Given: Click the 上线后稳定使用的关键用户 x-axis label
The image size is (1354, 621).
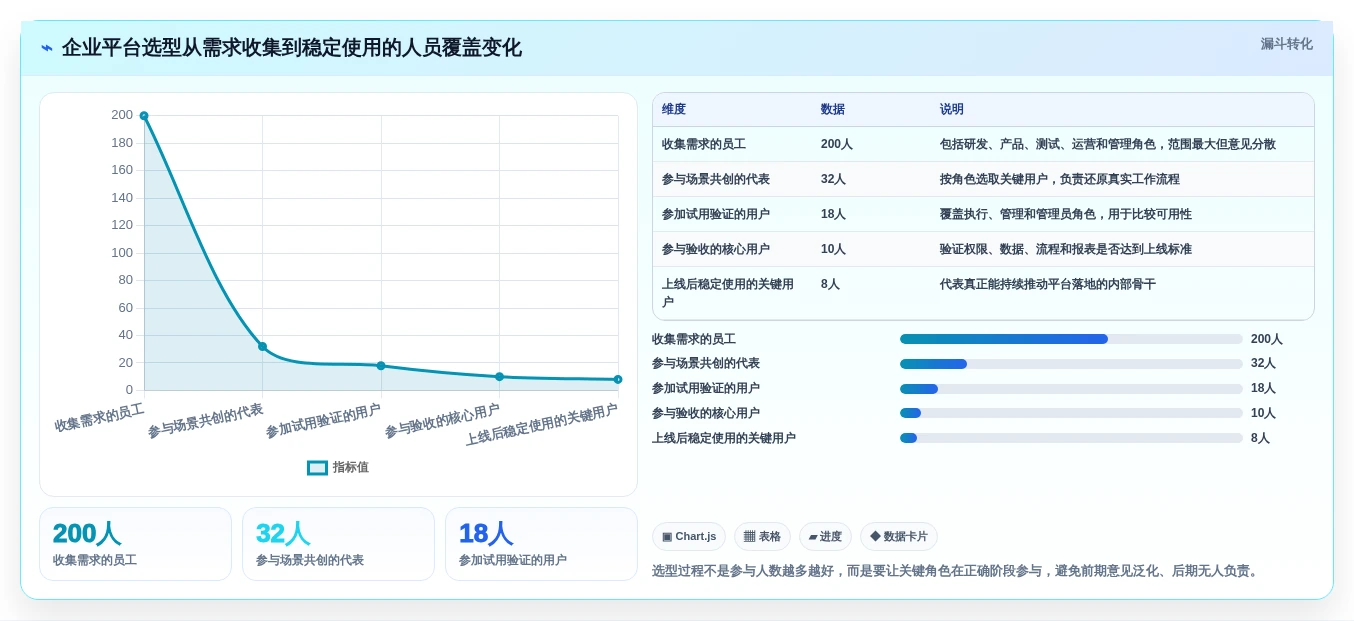Looking at the screenshot, I should click(541, 425).
